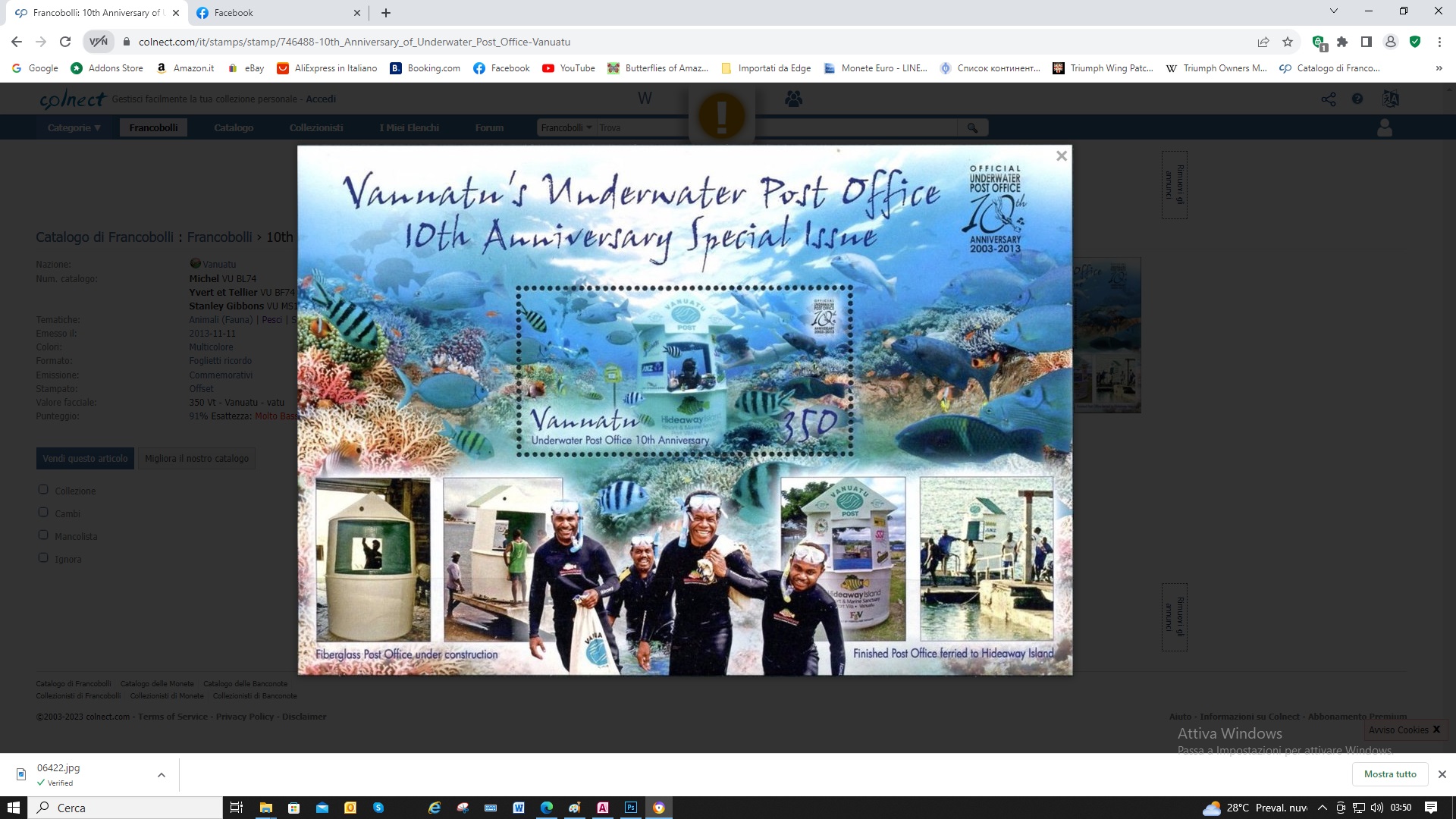Click the W wiki icon in Colnect header
Screen dimensions: 1456x819
tap(645, 99)
